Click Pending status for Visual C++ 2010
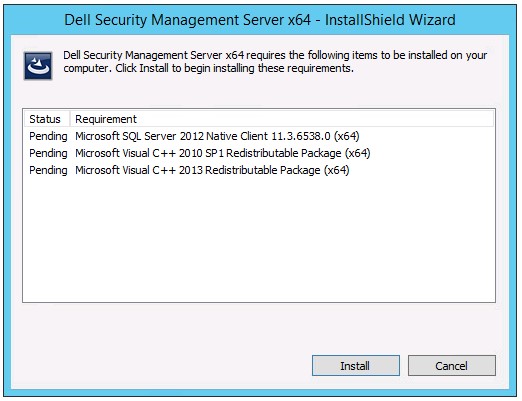This screenshot has width=522, height=401. pos(48,153)
